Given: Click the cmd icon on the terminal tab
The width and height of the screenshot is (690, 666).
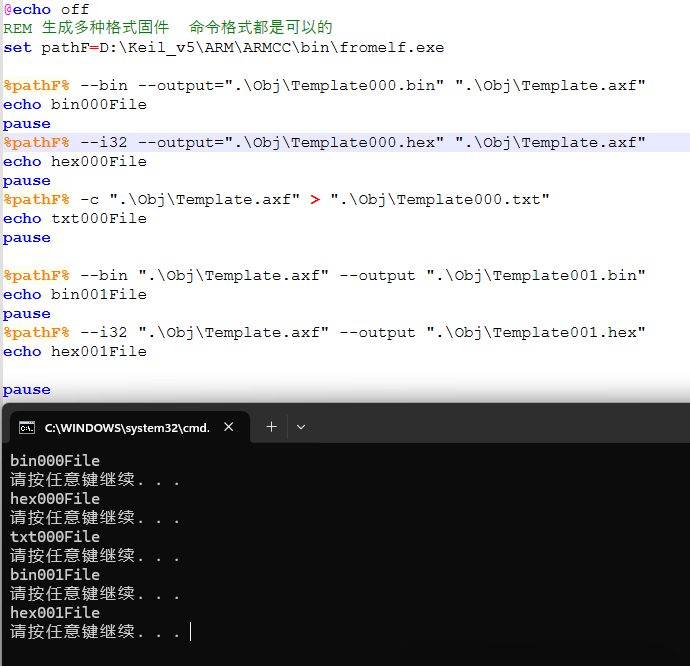Looking at the screenshot, I should coord(27,428).
